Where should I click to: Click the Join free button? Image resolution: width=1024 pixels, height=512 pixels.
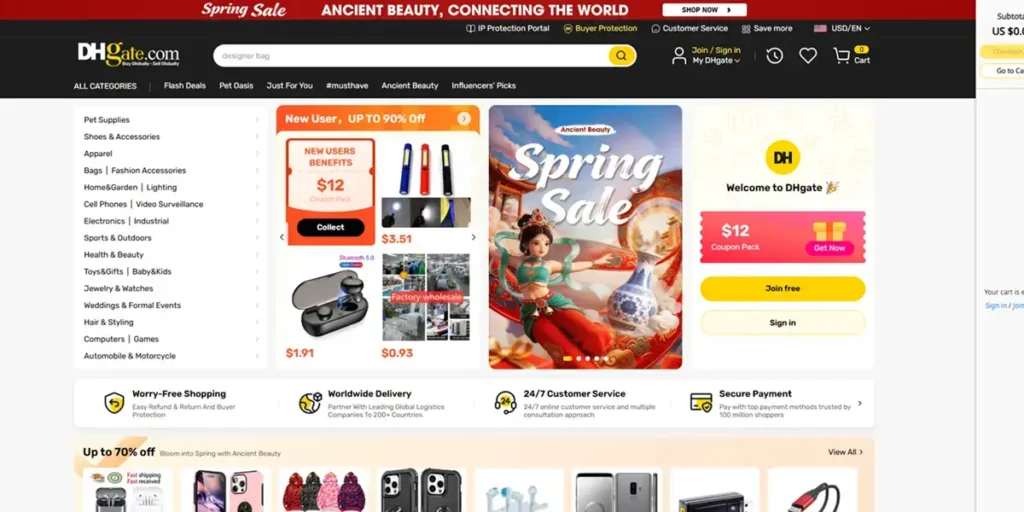pos(782,289)
